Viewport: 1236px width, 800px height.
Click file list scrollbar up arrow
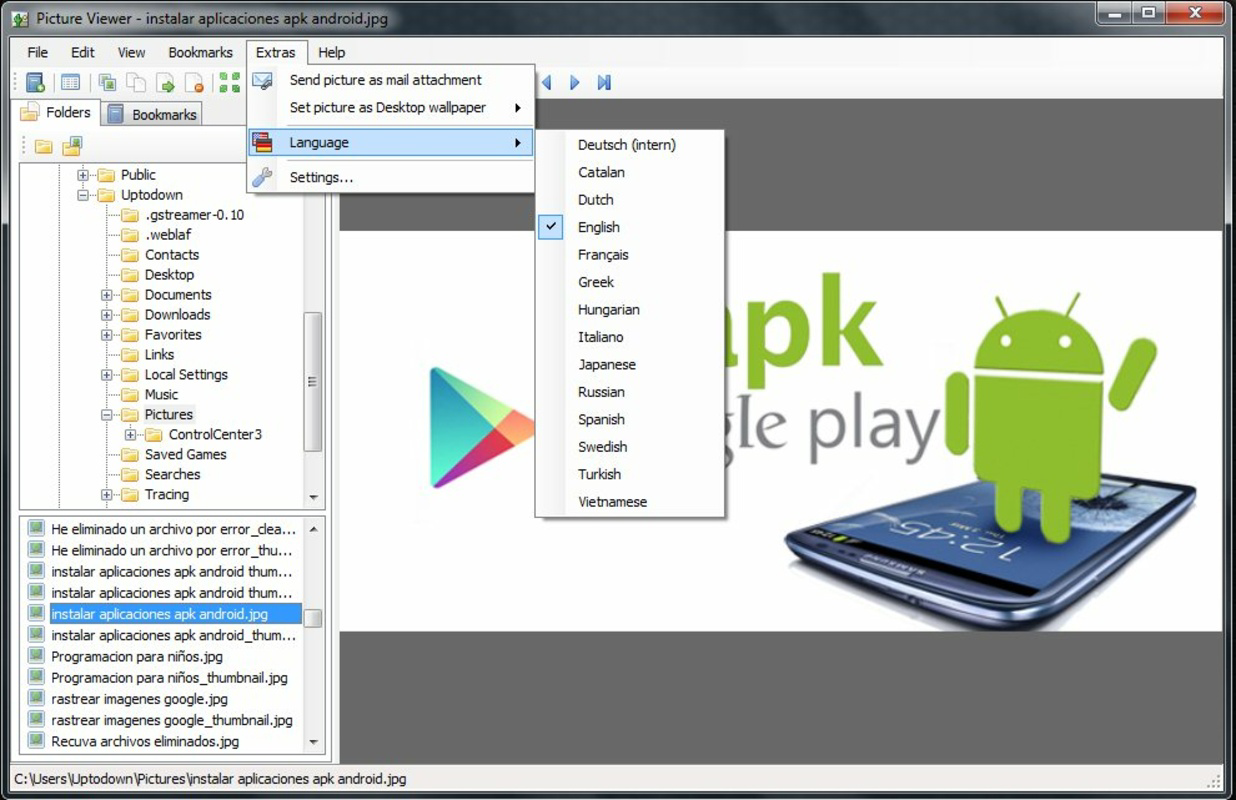[313, 529]
